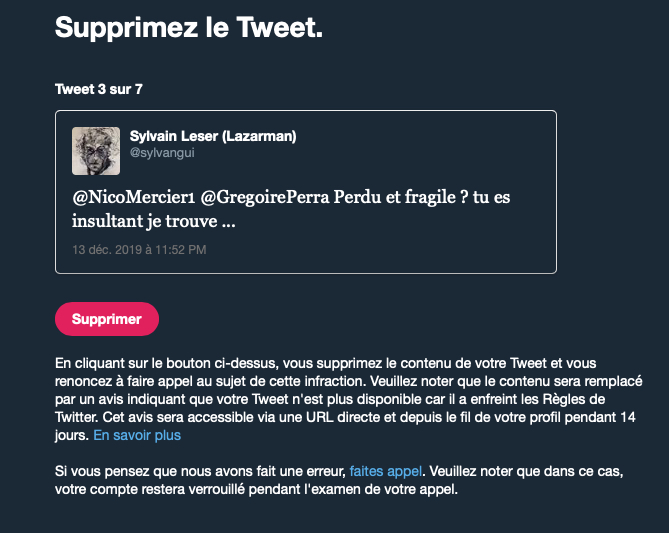Click the pink Supprimer button
The width and height of the screenshot is (669, 533).
coord(107,319)
